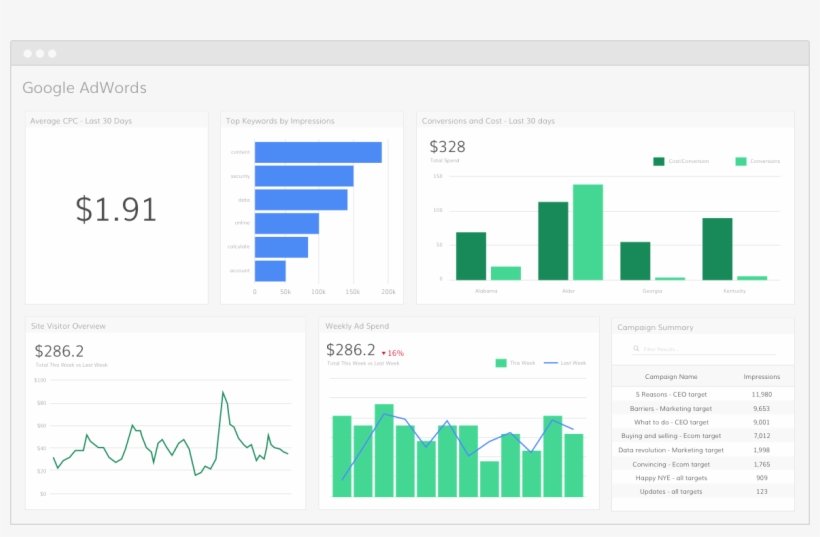The width and height of the screenshot is (820, 537).
Task: Sort by the Impressions column header
Action: point(761,377)
